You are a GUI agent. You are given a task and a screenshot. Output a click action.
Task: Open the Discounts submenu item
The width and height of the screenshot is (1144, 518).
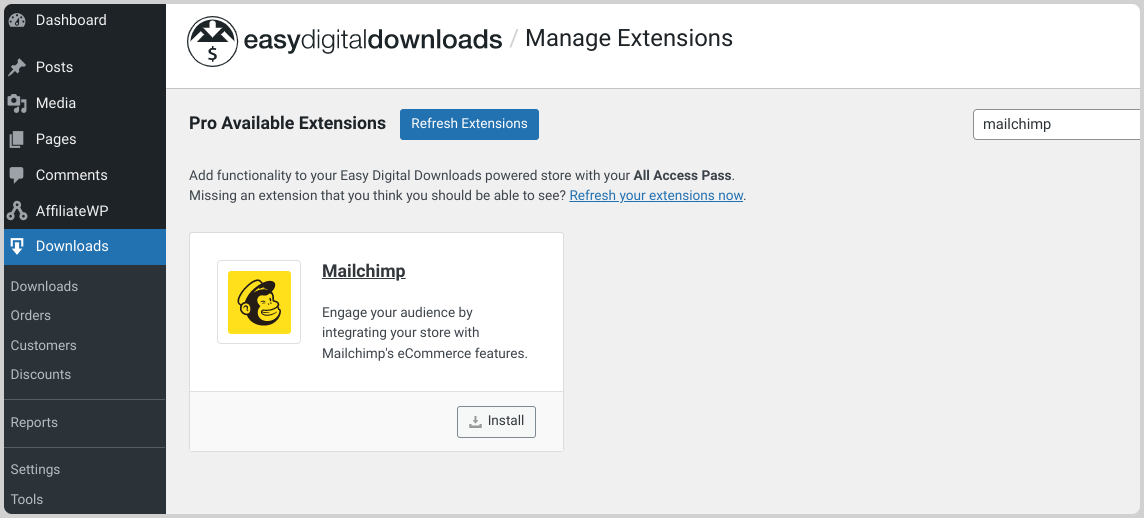pyautogui.click(x=41, y=374)
